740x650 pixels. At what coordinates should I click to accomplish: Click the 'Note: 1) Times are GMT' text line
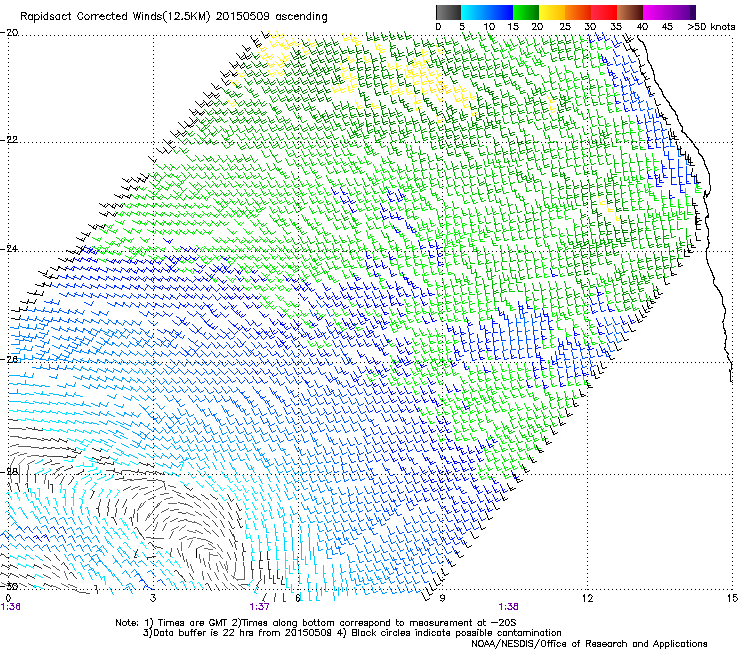tap(316, 623)
